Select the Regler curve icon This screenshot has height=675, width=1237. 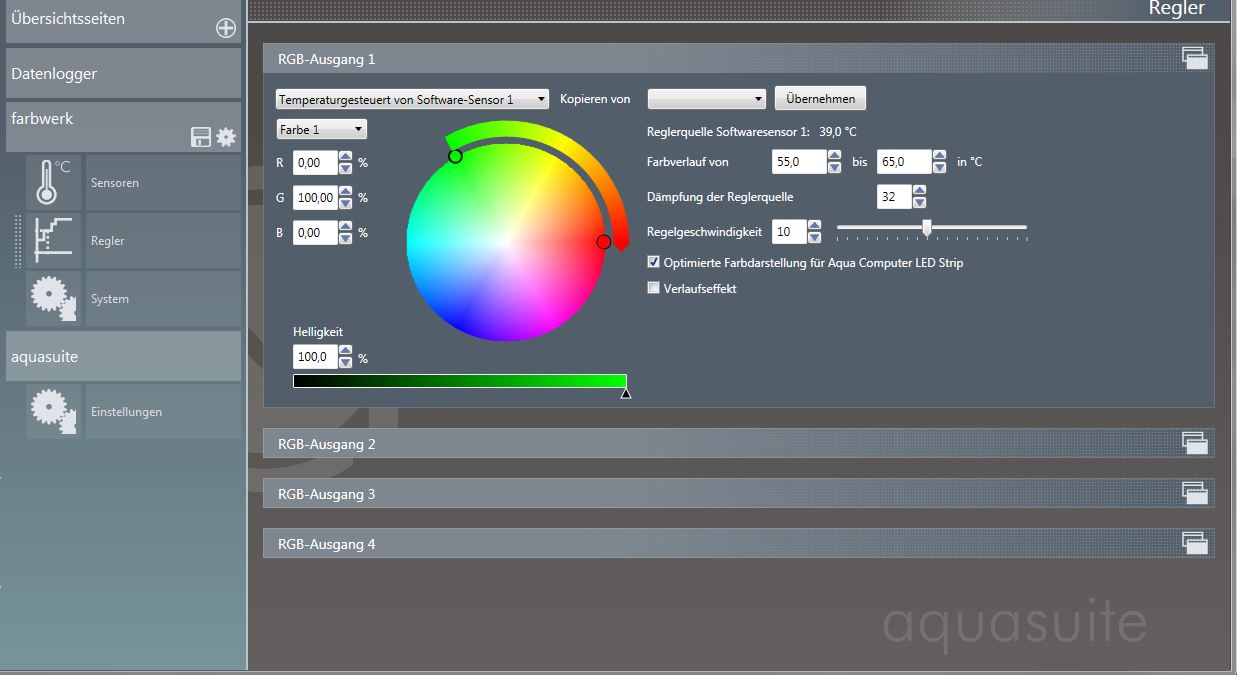53,241
